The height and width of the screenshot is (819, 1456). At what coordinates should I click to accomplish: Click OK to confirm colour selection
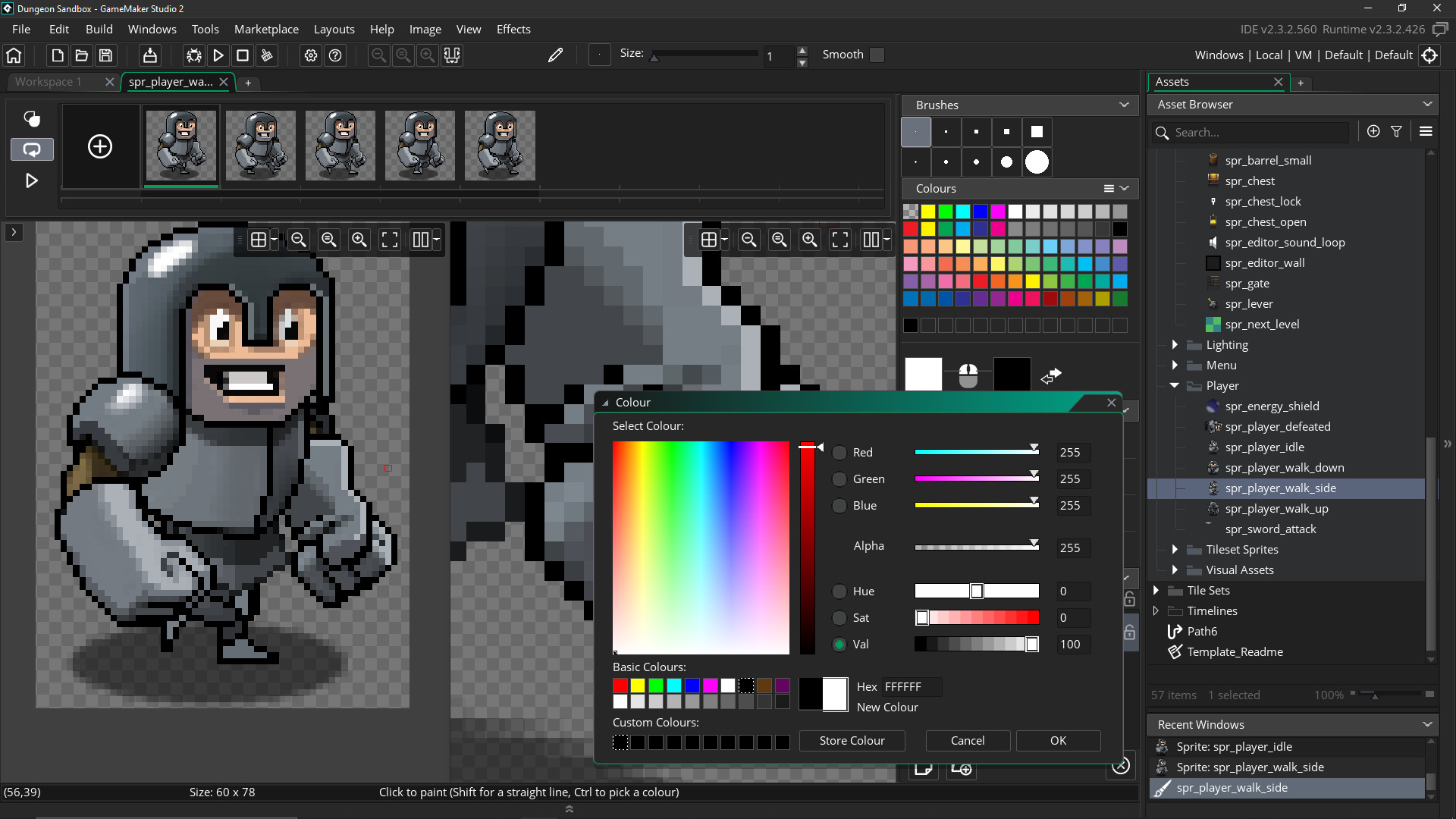pyautogui.click(x=1058, y=740)
